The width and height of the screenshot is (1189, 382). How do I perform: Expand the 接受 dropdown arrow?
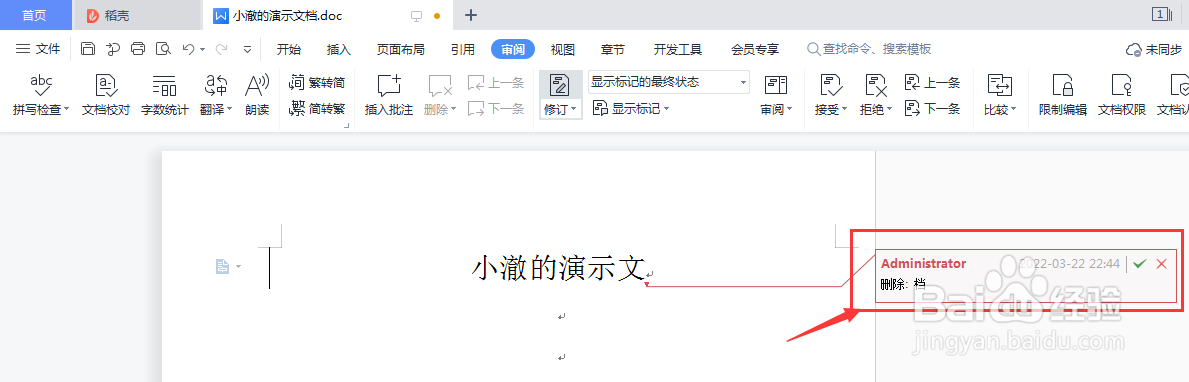[x=845, y=109]
